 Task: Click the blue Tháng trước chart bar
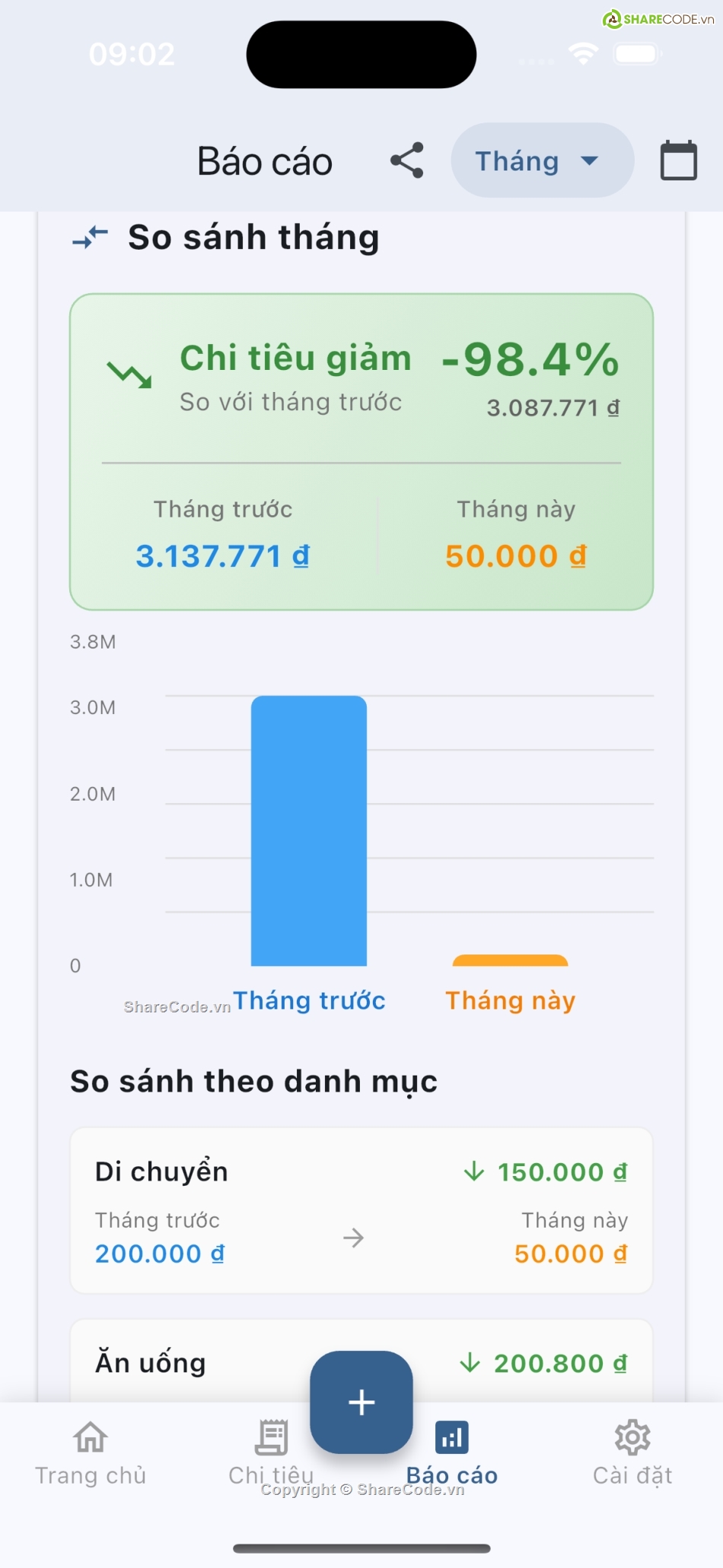(x=309, y=830)
